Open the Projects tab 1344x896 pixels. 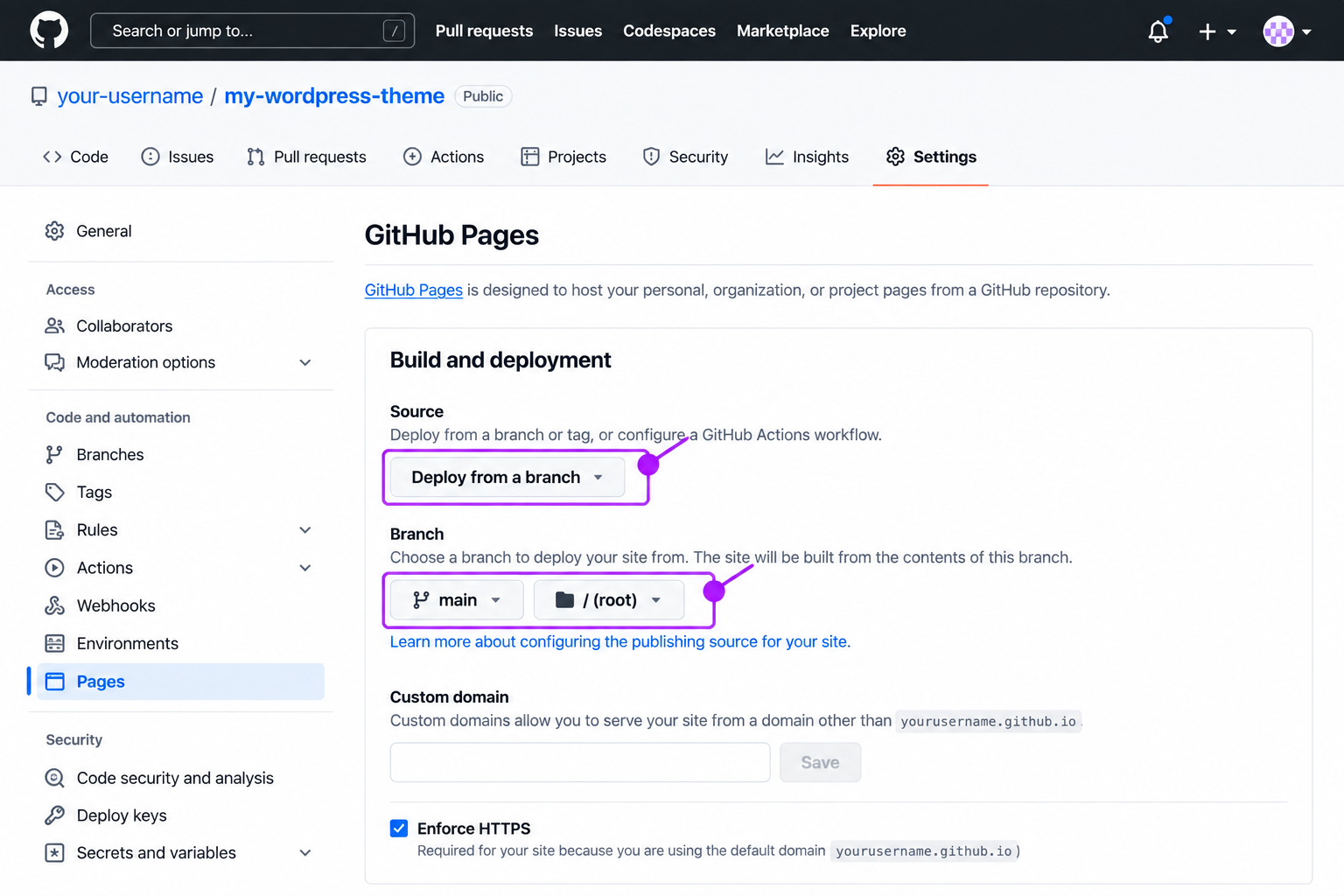tap(563, 157)
